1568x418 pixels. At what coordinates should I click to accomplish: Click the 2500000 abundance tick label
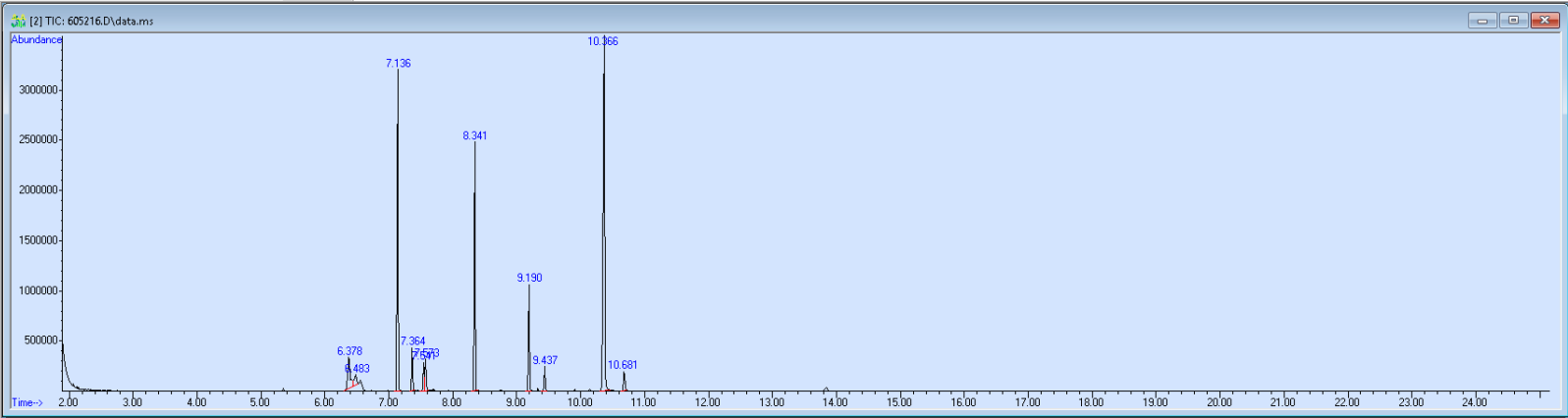pos(38,139)
